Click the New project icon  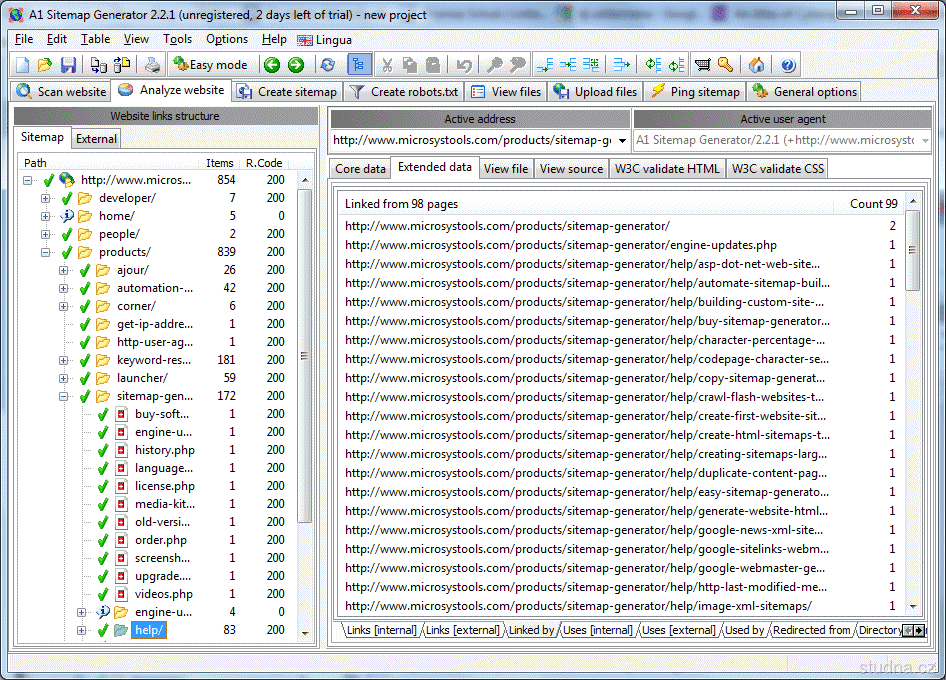(22, 65)
